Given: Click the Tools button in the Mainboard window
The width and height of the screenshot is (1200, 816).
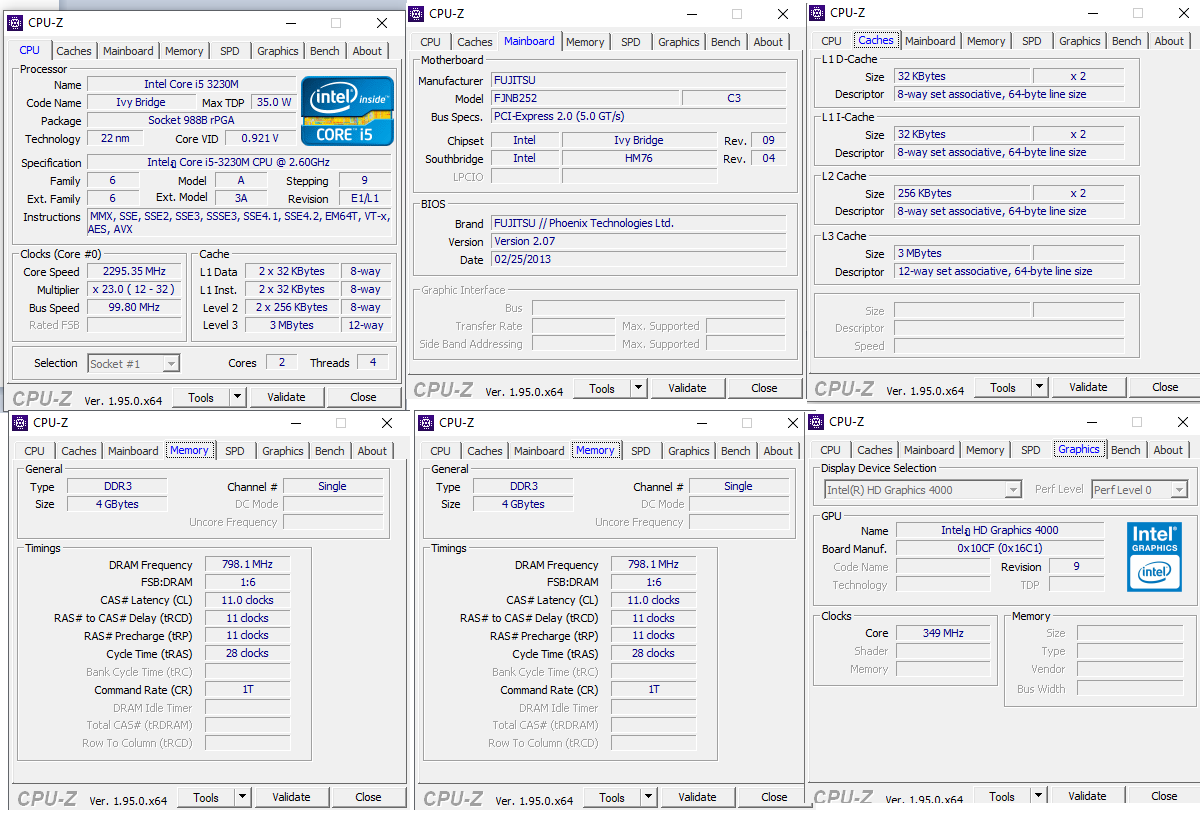Looking at the screenshot, I should click(602, 388).
